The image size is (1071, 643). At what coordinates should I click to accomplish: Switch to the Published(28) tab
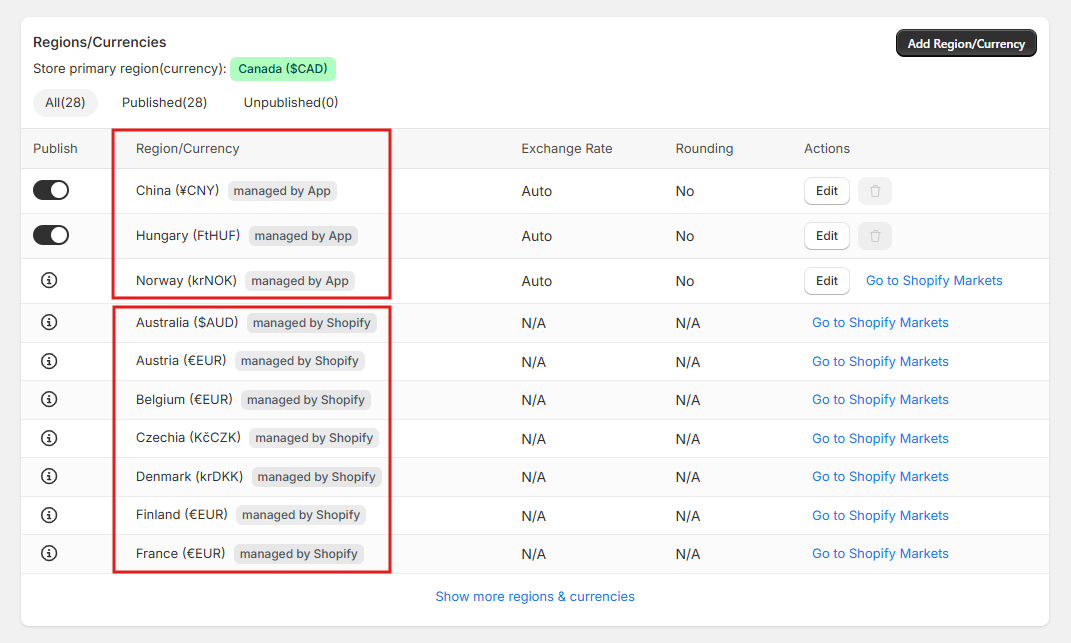point(165,102)
